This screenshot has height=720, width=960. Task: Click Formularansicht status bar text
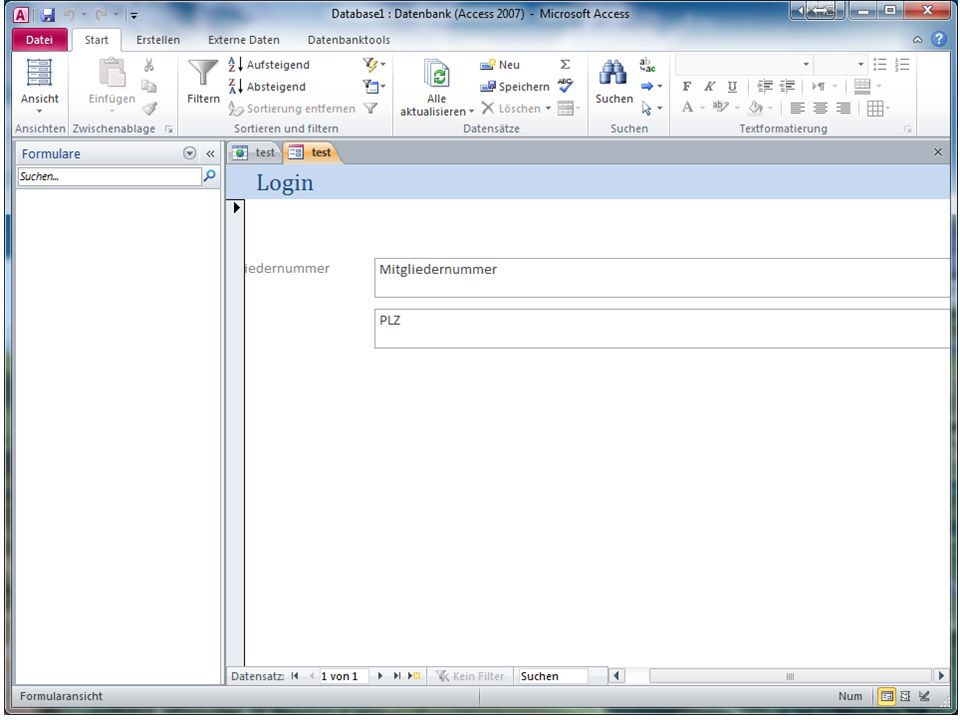coord(61,696)
